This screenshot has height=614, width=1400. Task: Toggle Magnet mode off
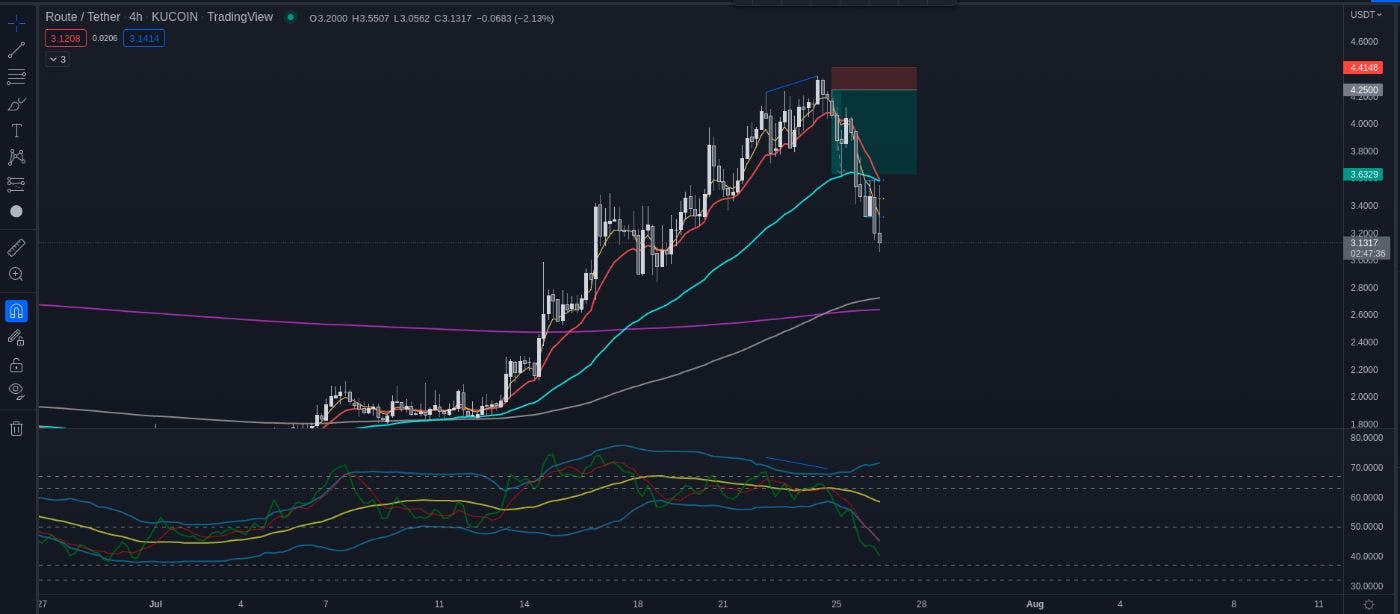click(16, 311)
